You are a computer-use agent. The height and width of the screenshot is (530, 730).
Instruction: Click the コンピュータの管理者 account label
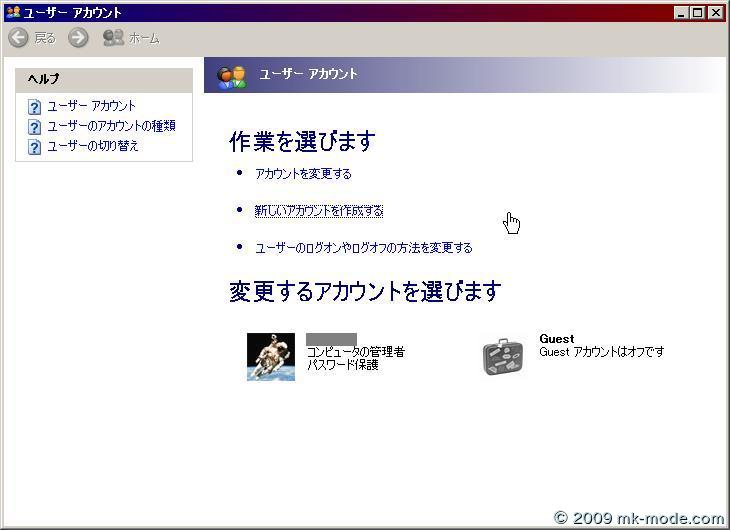click(x=355, y=352)
